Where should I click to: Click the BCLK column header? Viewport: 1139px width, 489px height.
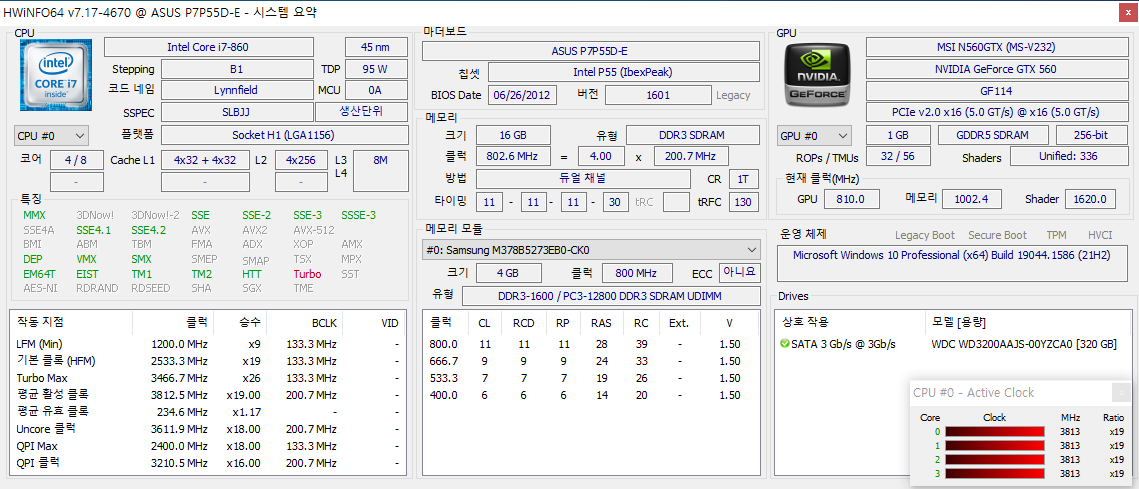tap(306, 323)
